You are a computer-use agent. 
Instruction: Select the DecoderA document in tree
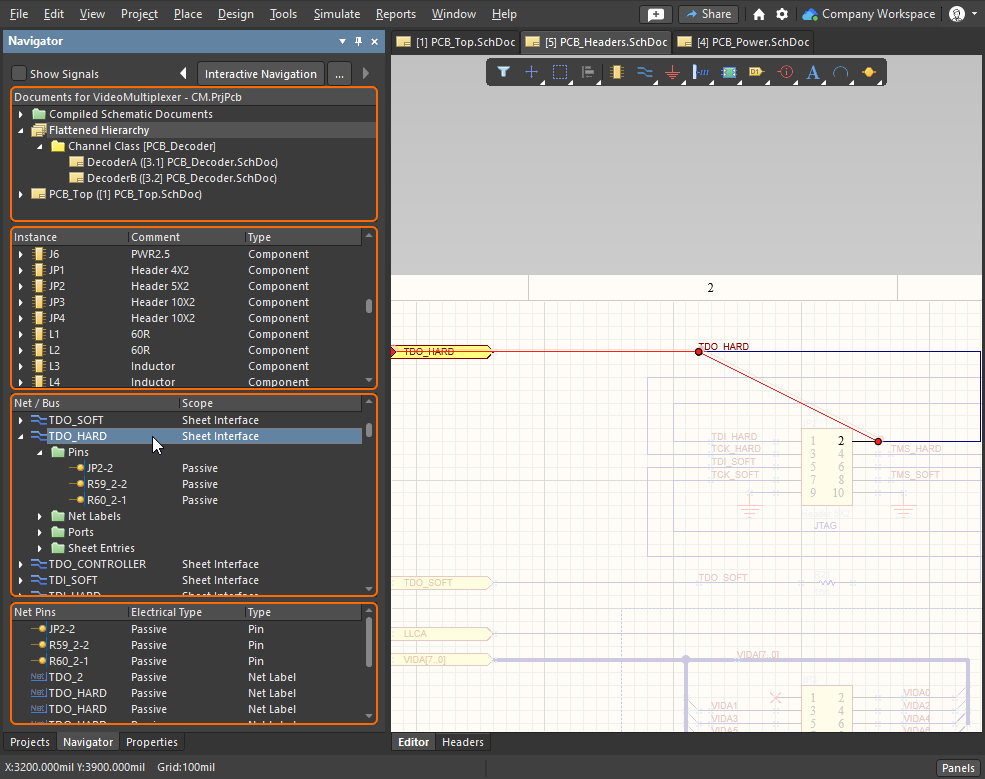coord(181,162)
